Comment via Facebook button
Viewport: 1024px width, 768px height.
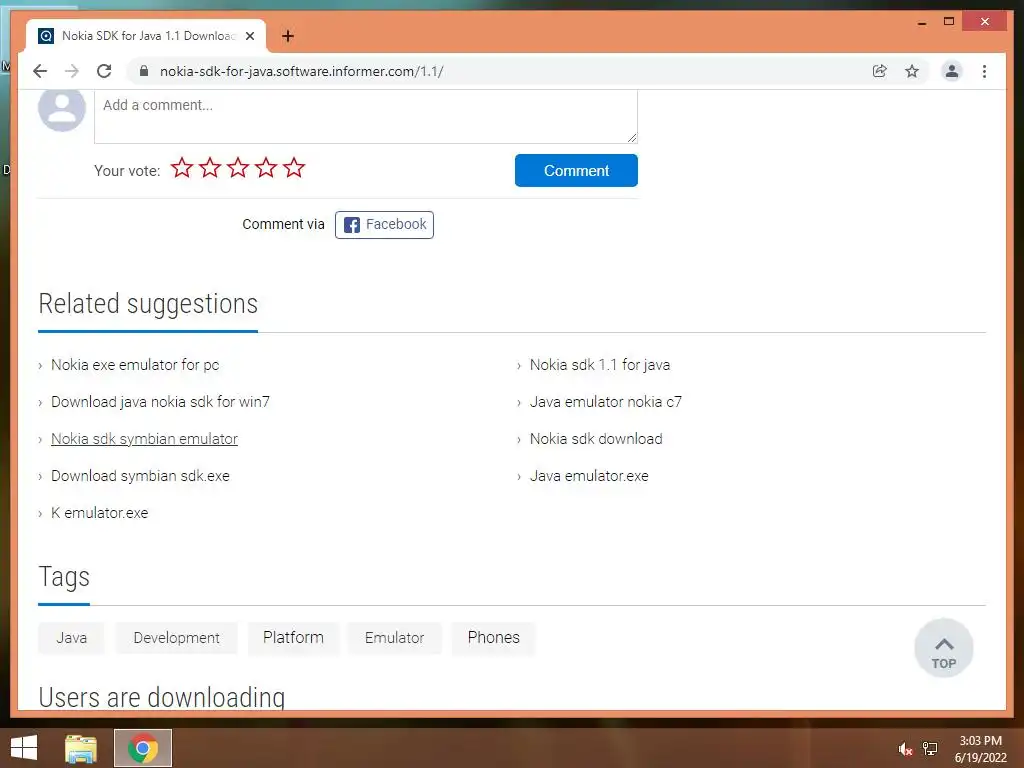[x=384, y=225]
